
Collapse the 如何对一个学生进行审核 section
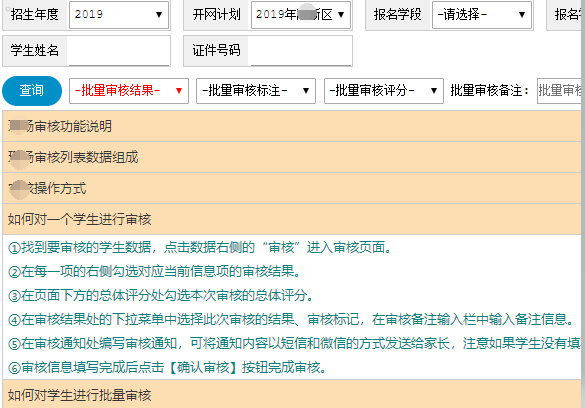click(292, 219)
